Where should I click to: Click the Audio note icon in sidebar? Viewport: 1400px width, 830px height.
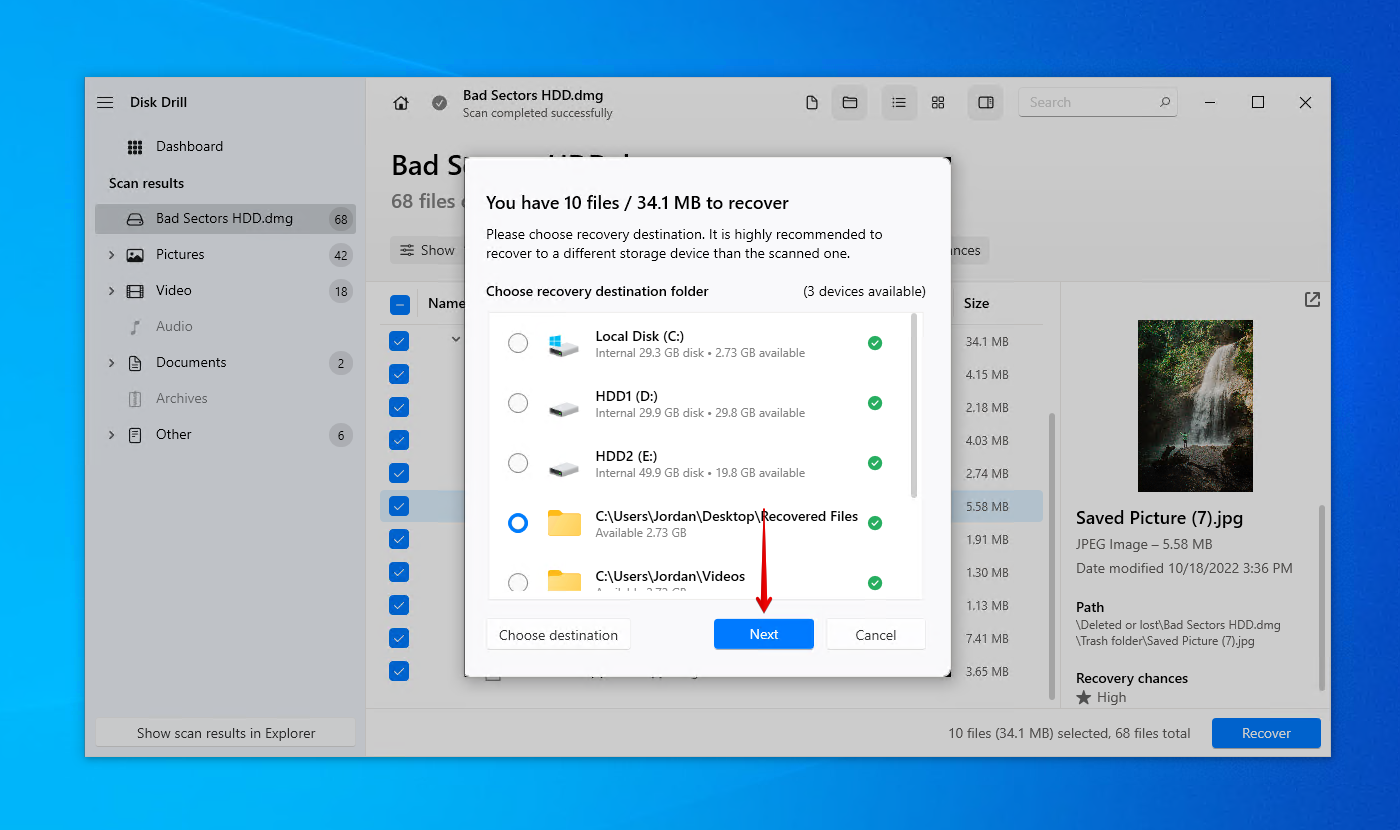[135, 327]
